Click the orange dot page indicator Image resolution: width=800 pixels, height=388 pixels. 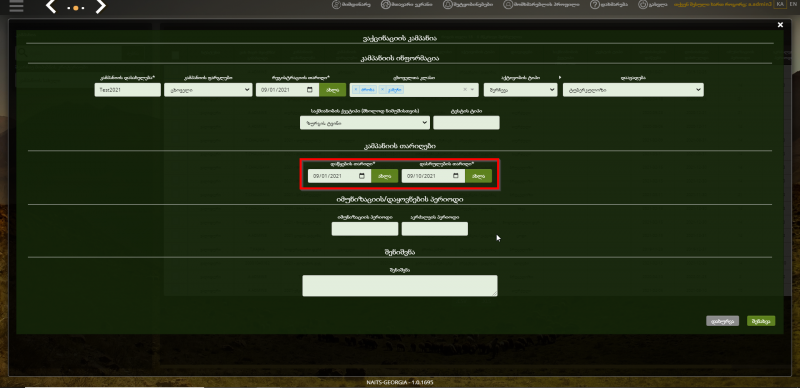(x=76, y=8)
